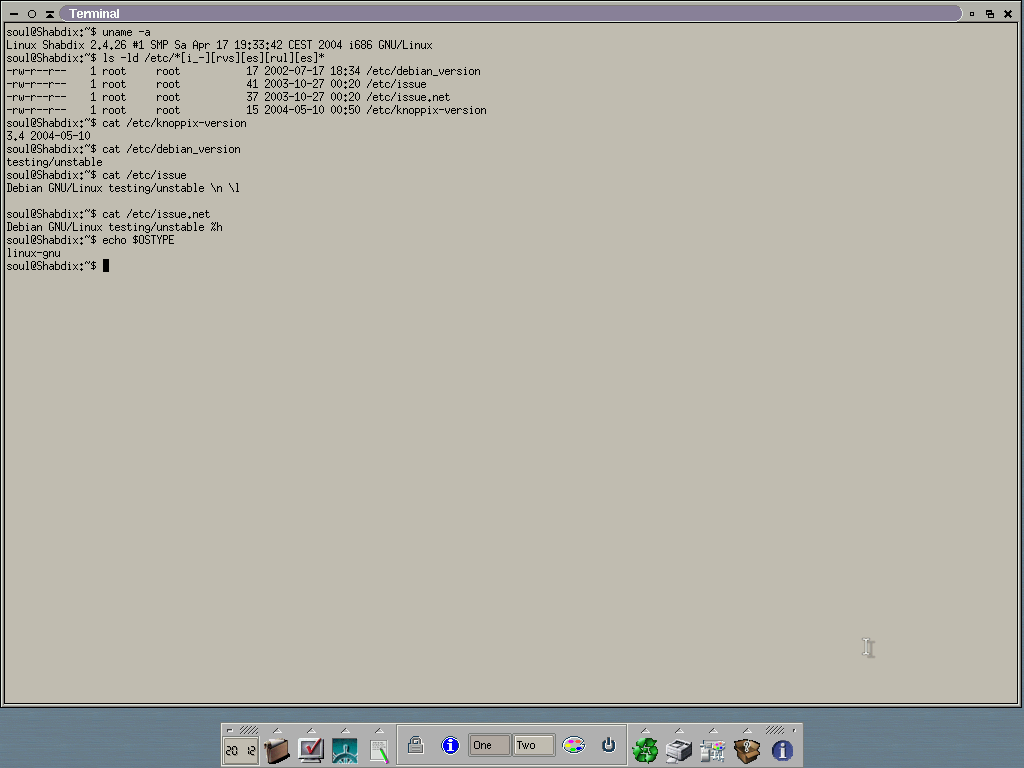
Task: Expand the popup above the ship's wheel
Action: [345, 731]
